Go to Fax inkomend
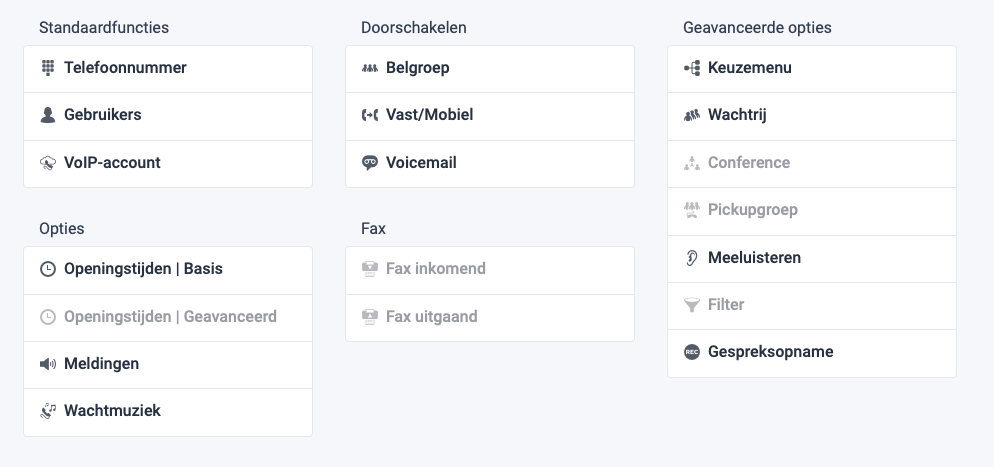The width and height of the screenshot is (994, 467). point(489,269)
